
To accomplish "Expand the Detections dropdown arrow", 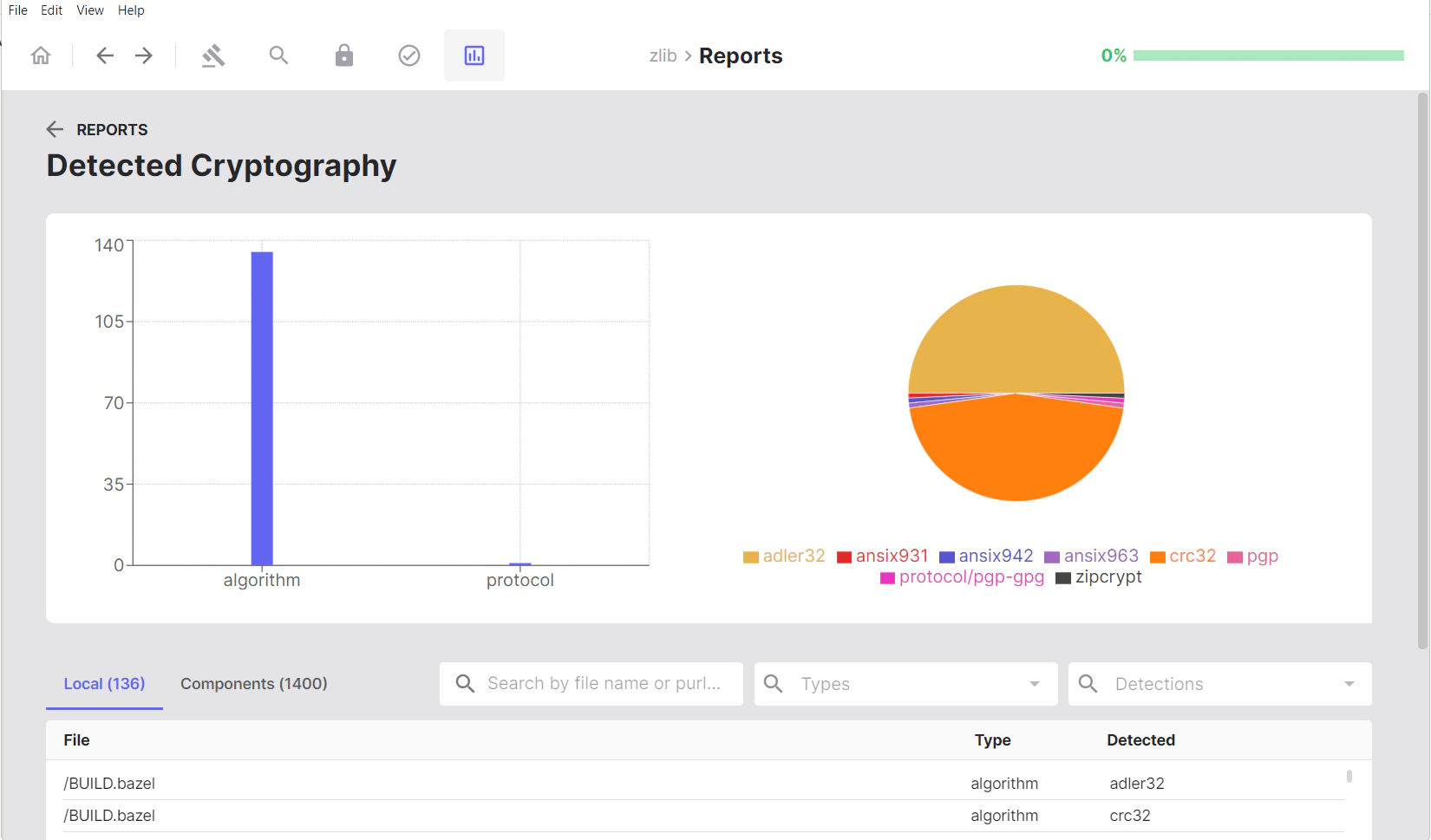I will pos(1349,684).
